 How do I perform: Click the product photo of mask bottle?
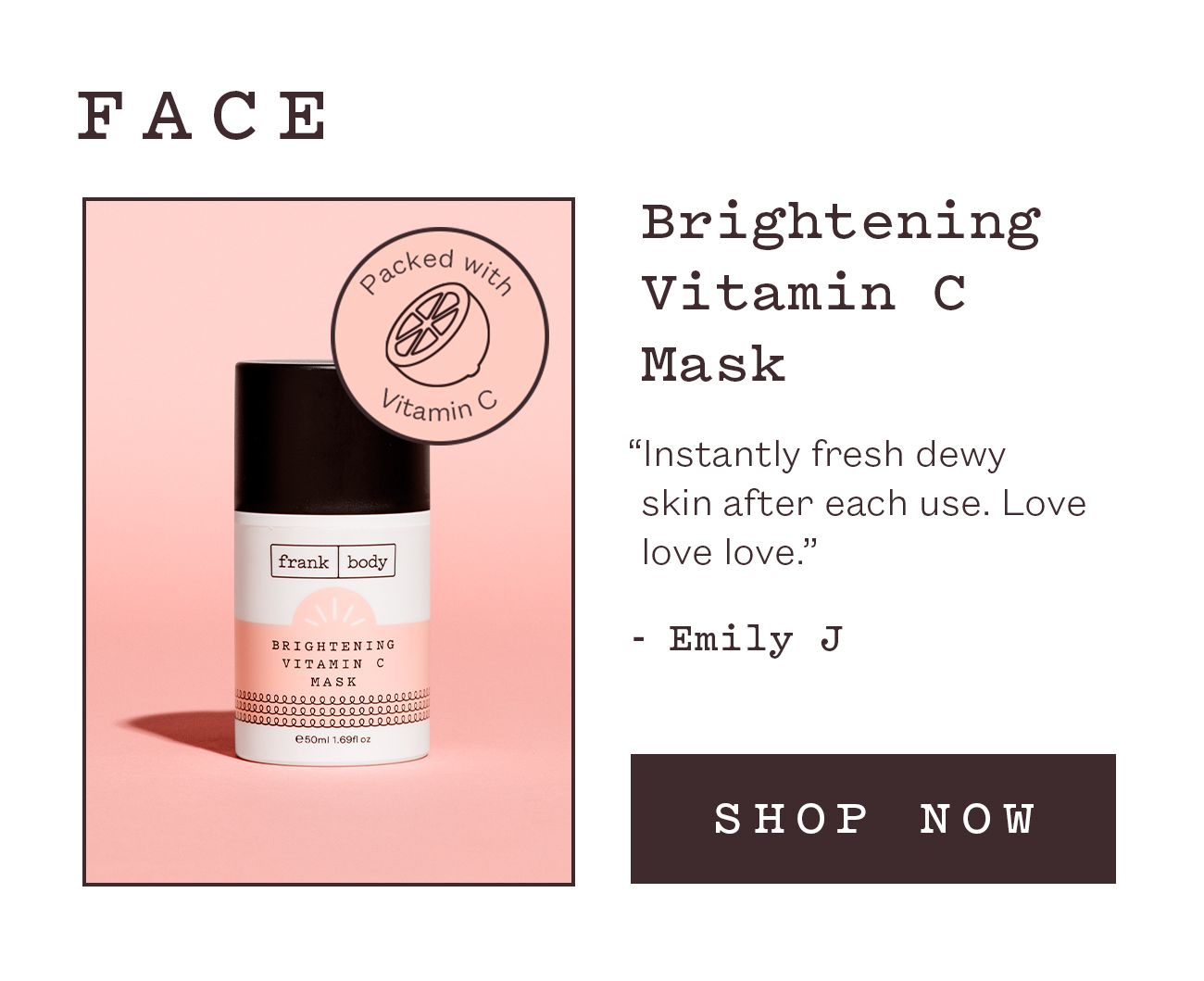pyautogui.click(x=329, y=542)
